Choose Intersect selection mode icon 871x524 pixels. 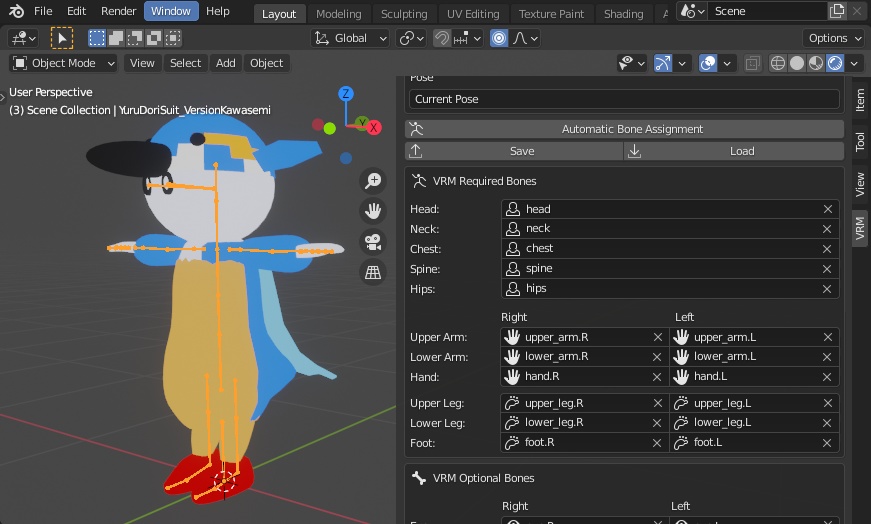[x=173, y=38]
